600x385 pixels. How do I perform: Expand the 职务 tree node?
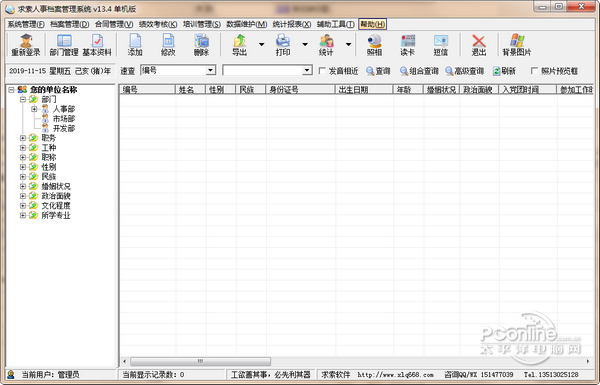23,138
